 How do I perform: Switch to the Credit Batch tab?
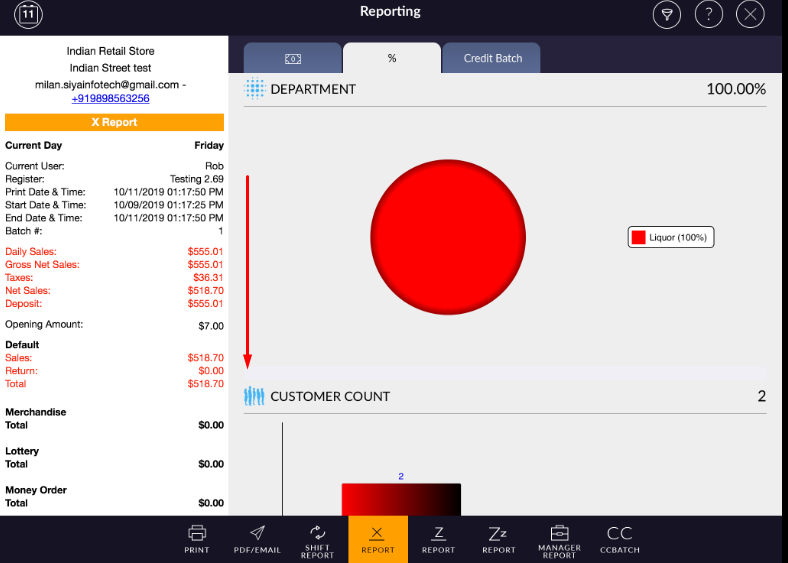point(492,58)
